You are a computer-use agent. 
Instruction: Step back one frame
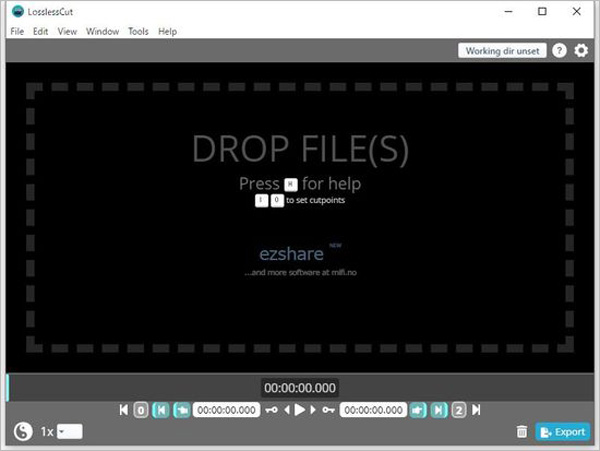(287, 410)
